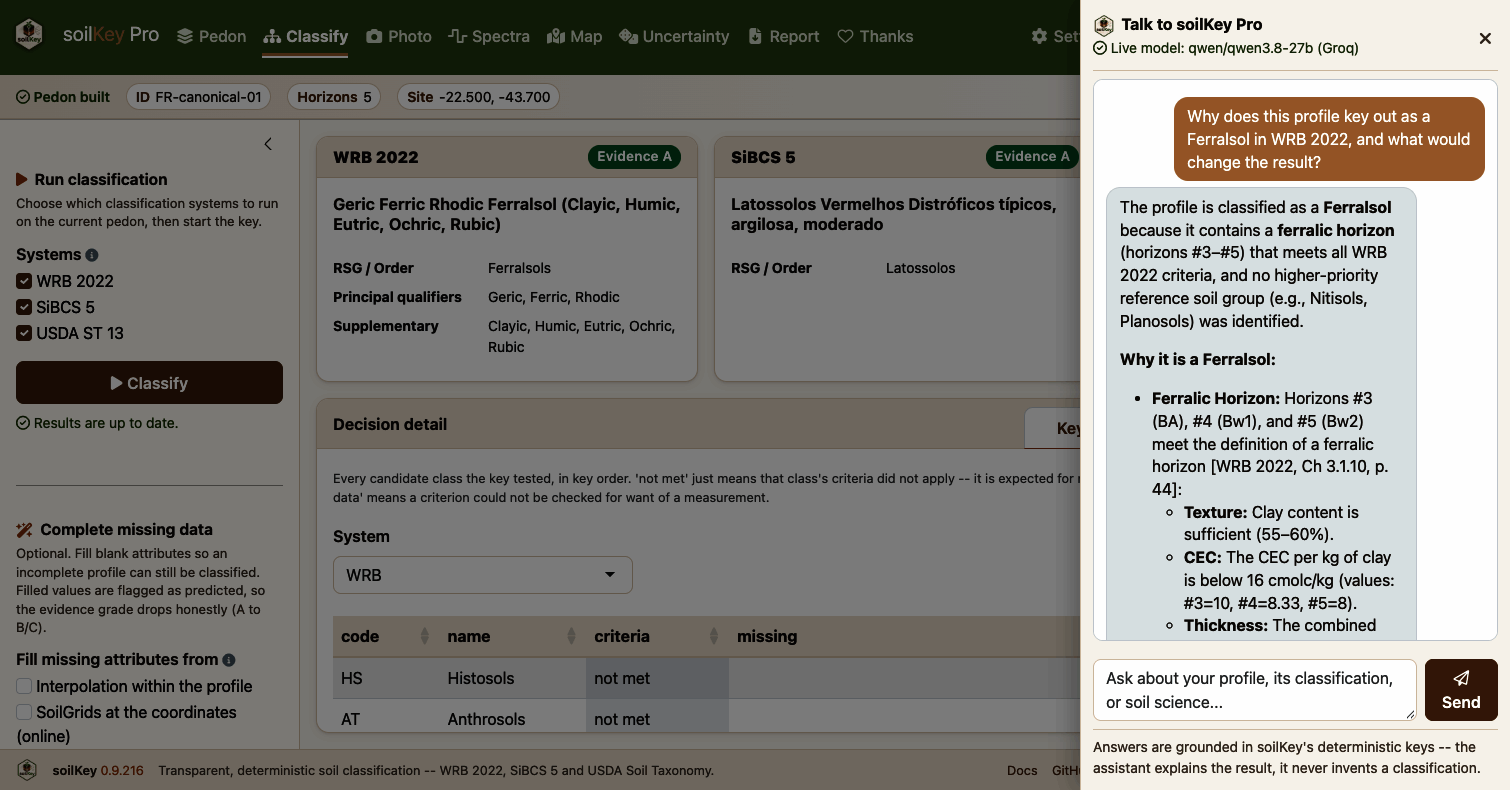Click the Uncertainty dice icon
The image size is (1510, 790).
(x=628, y=36)
